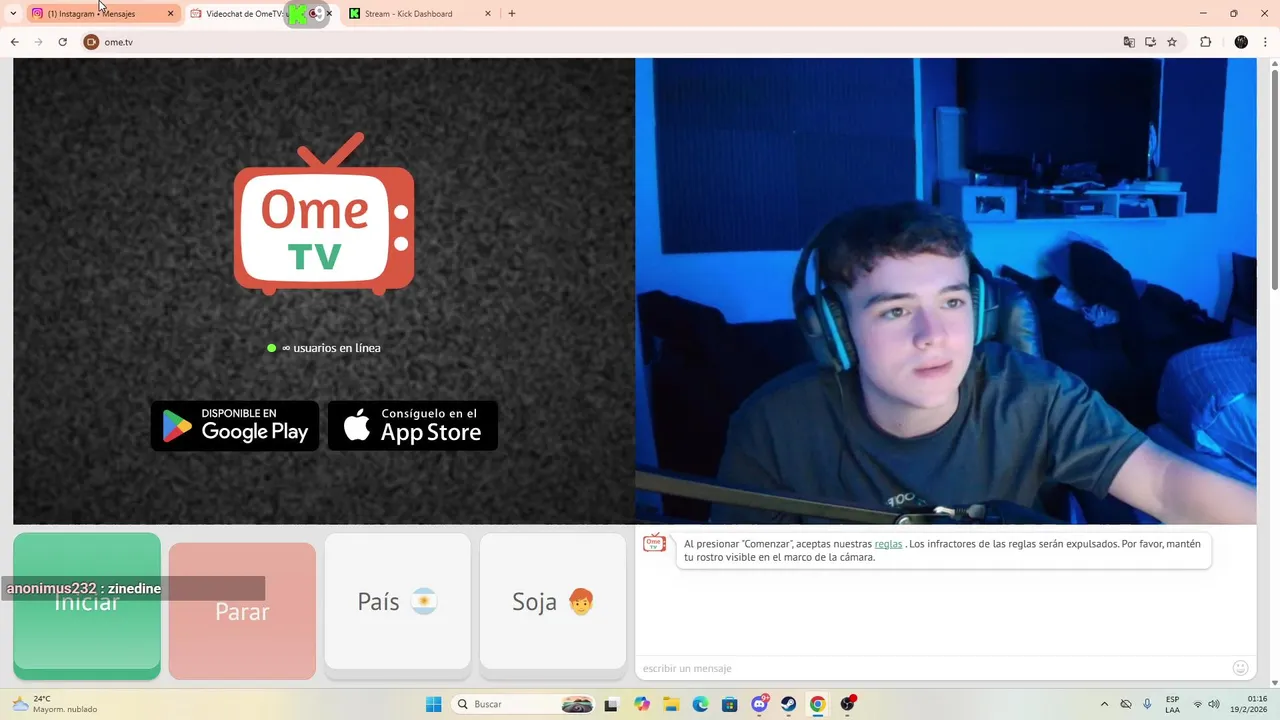Click the microphone in-use tray icon
1280x720 pixels.
1147,704
